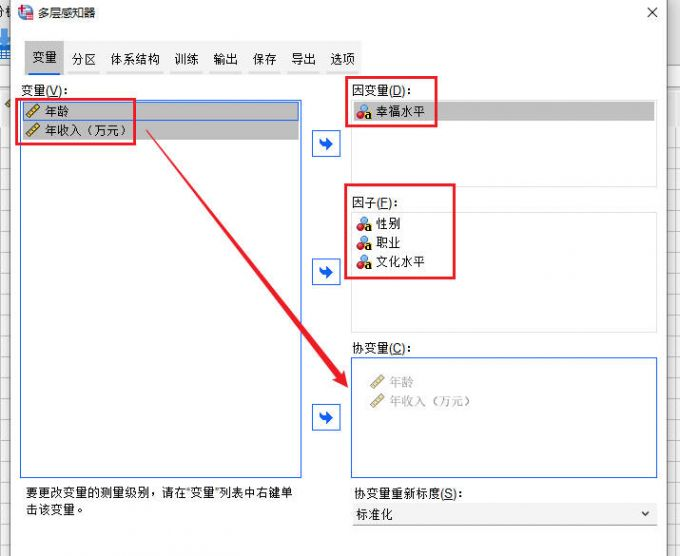Switch to the 导出 tab
This screenshot has height=556, width=680.
[303, 59]
